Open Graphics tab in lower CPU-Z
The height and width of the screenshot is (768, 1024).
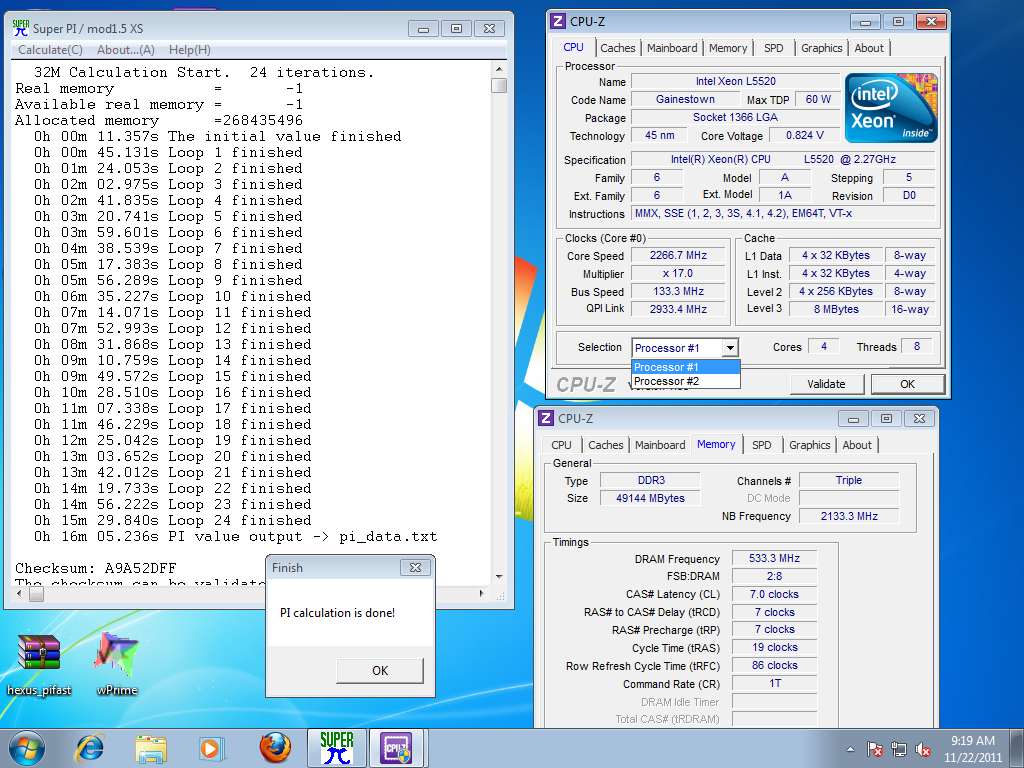(809, 445)
